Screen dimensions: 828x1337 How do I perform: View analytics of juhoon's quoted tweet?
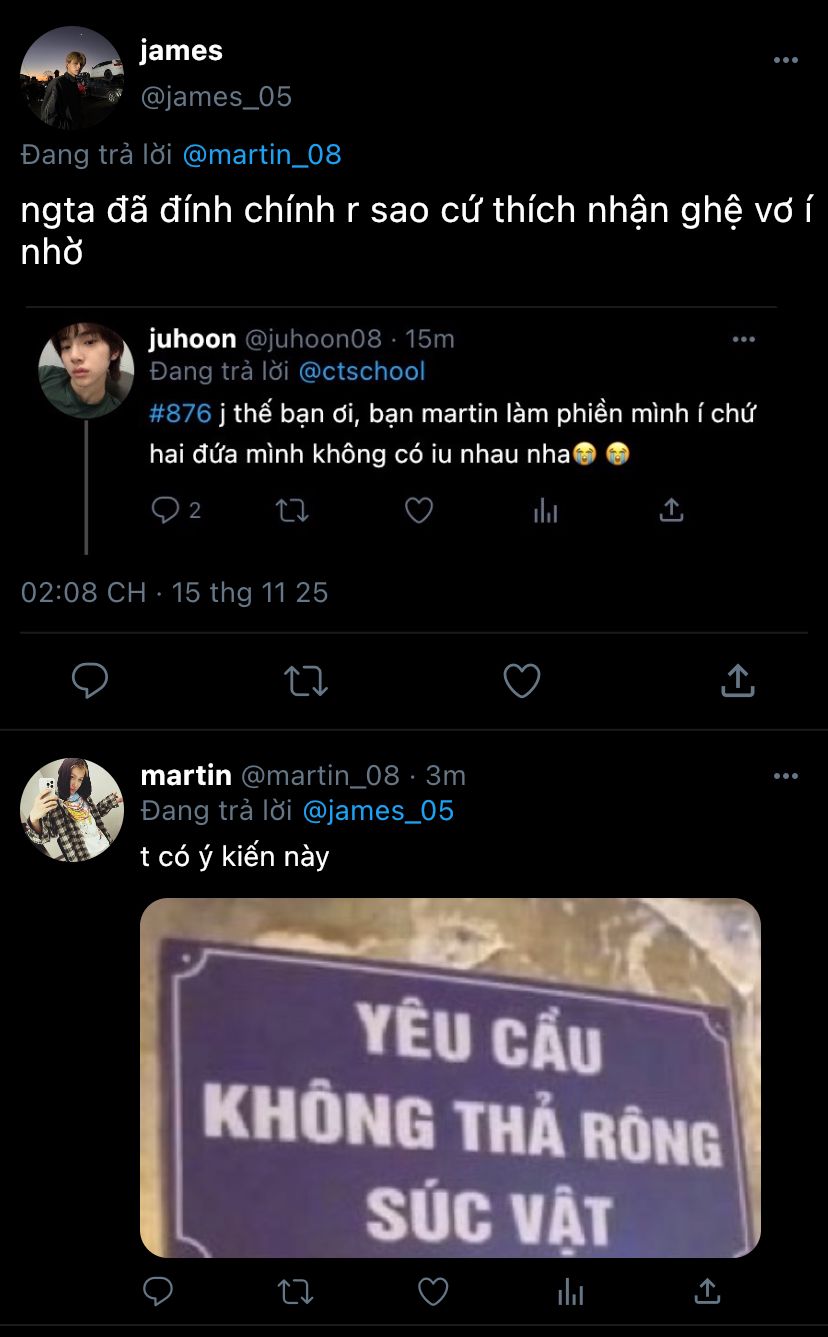click(x=545, y=511)
